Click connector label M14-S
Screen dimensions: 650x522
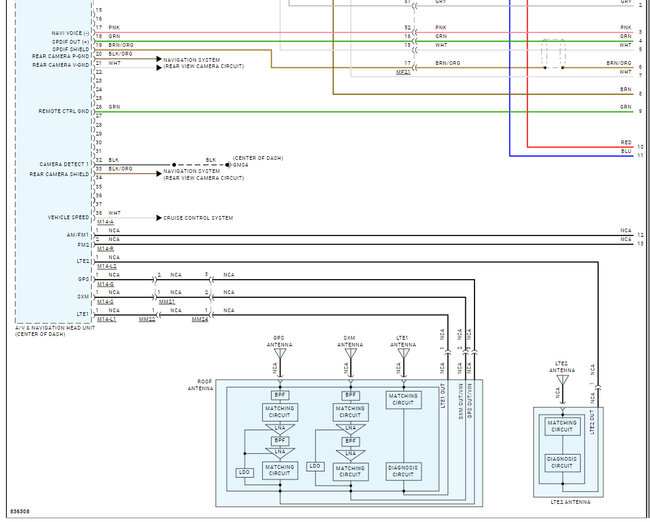[x=105, y=302]
